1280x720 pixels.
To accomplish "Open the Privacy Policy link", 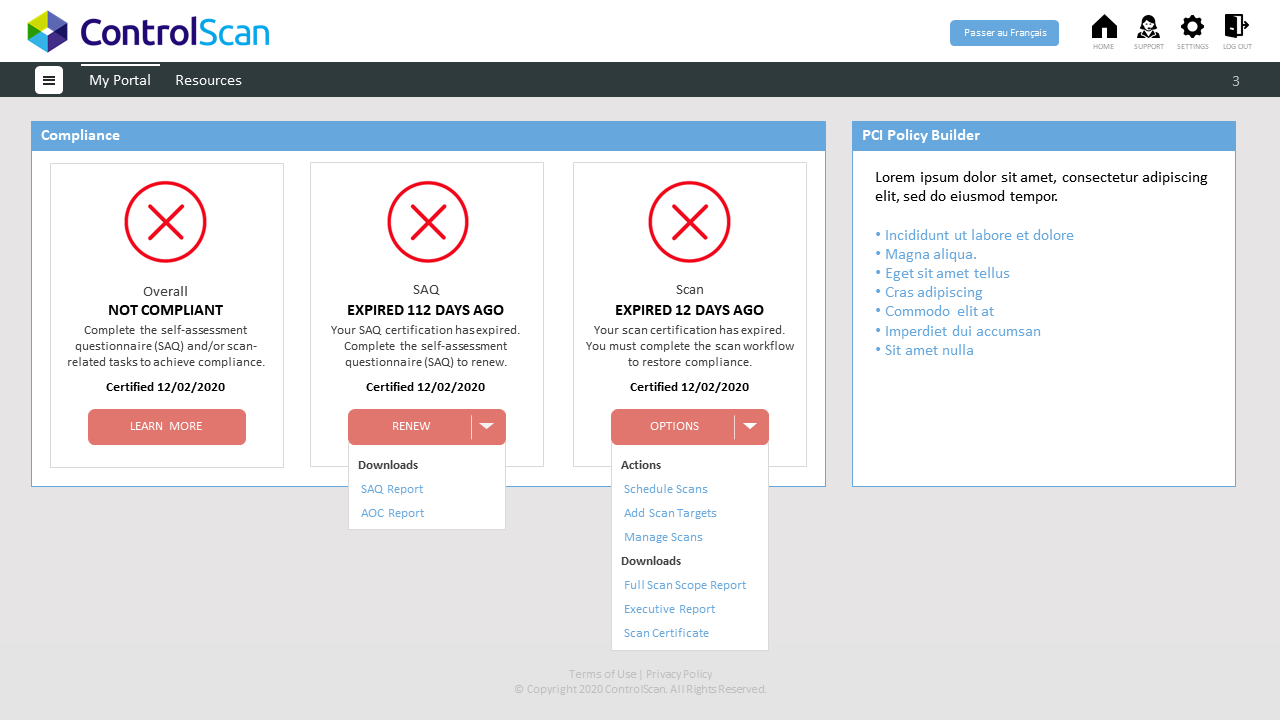I will pos(679,674).
